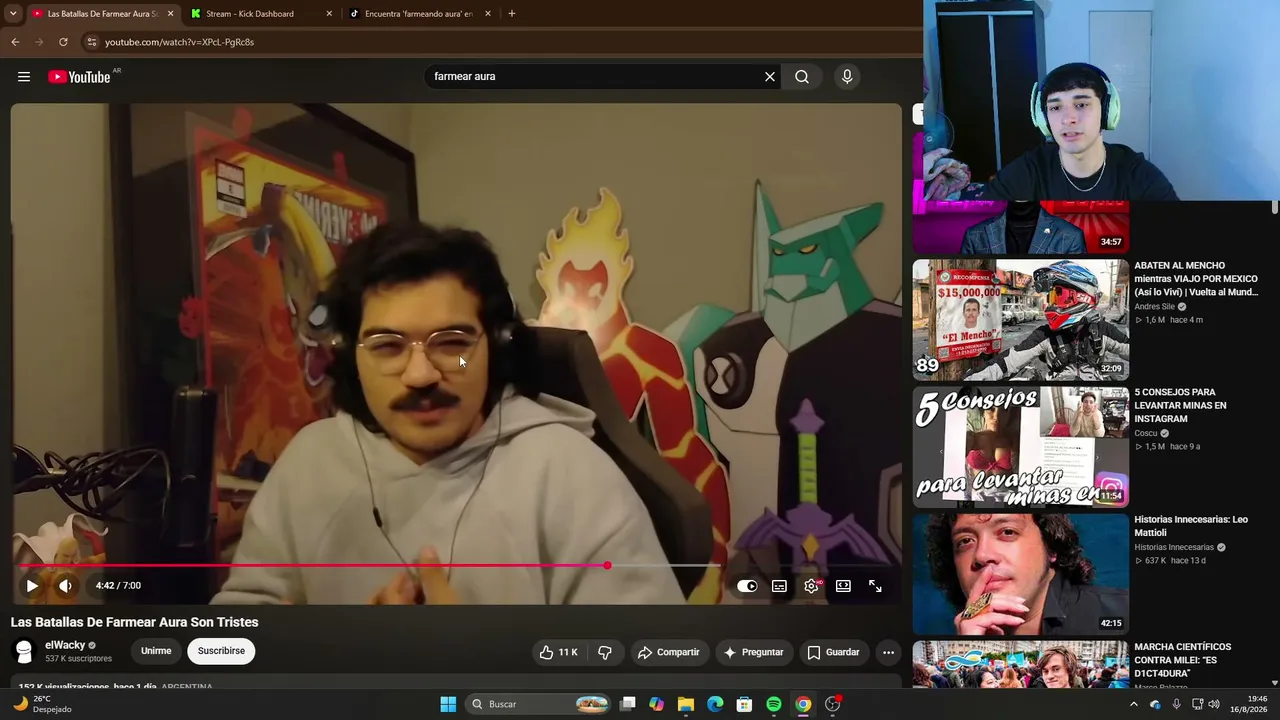This screenshot has height=720, width=1280.
Task: Enter fullscreen video mode
Action: [875, 586]
